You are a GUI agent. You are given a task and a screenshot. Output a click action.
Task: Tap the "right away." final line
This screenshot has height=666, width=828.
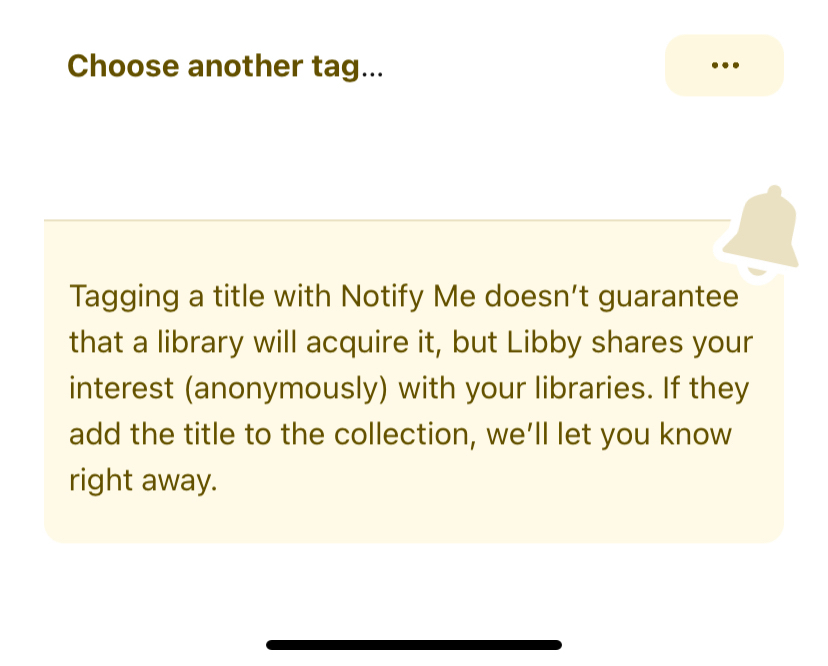143,481
